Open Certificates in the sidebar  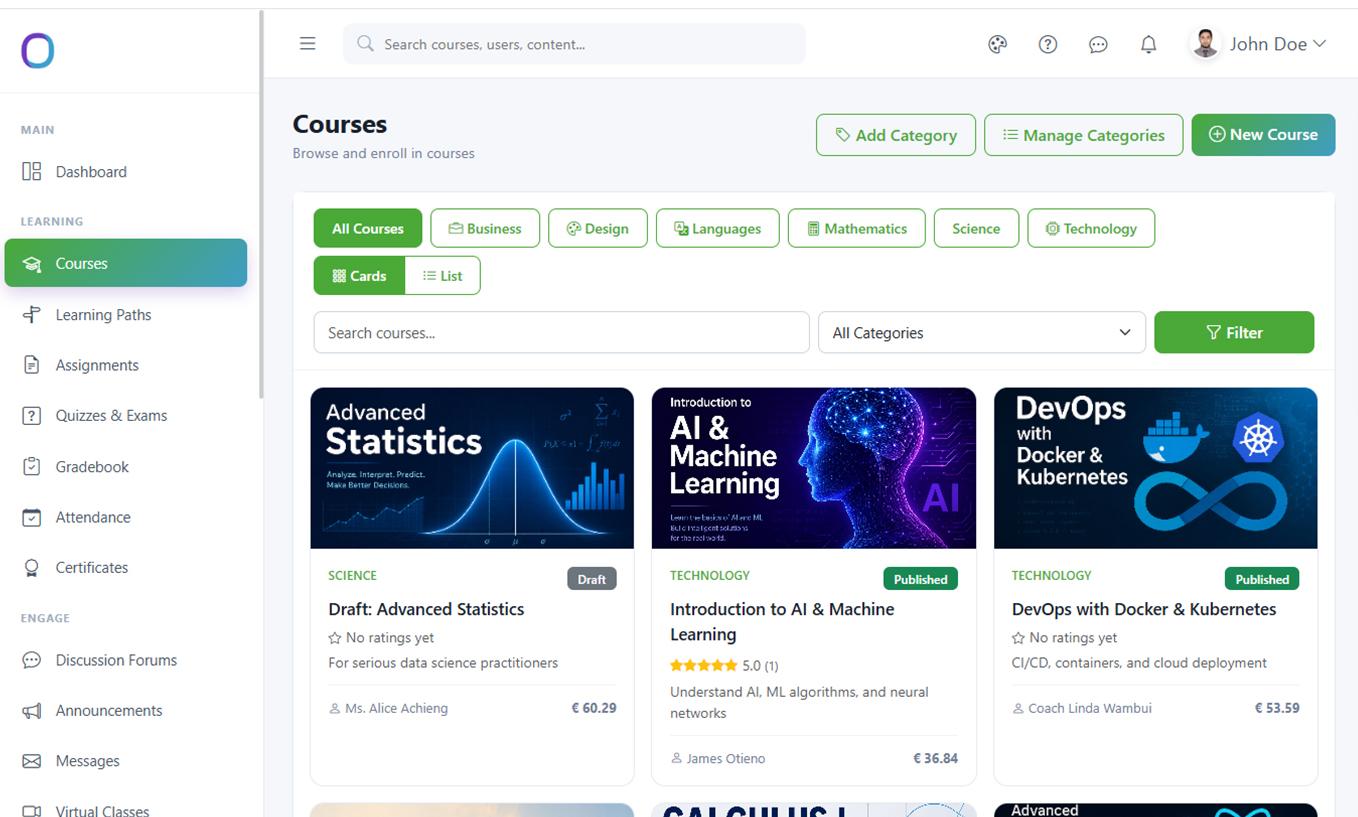point(126,568)
